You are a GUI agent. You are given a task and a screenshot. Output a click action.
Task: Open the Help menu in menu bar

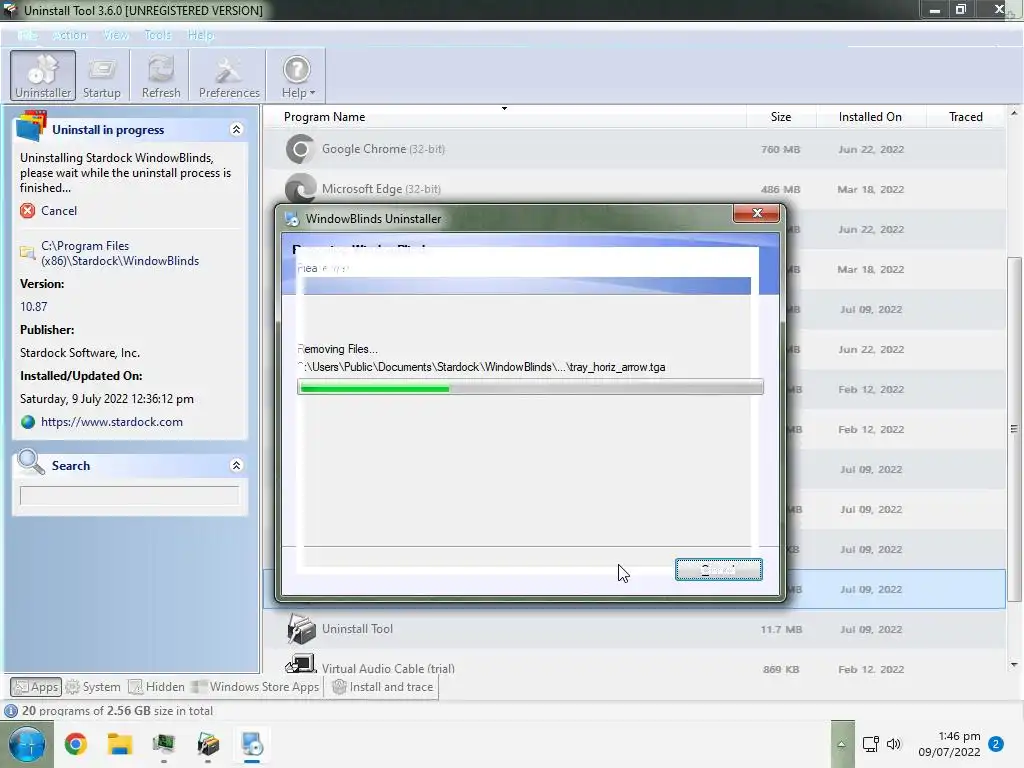coord(200,35)
